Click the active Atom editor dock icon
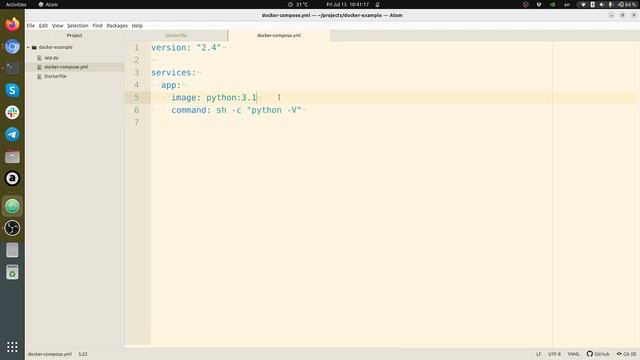The width and height of the screenshot is (640, 360). pos(12,206)
